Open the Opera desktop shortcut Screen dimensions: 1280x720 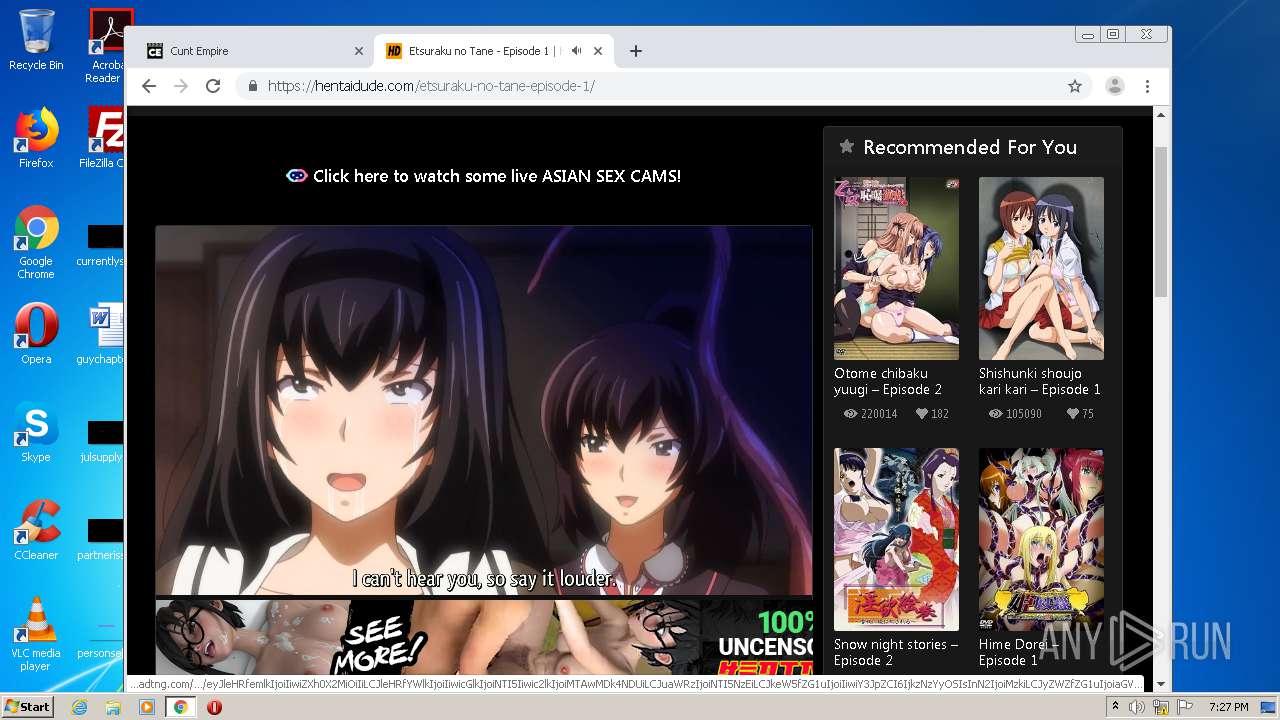[x=36, y=334]
